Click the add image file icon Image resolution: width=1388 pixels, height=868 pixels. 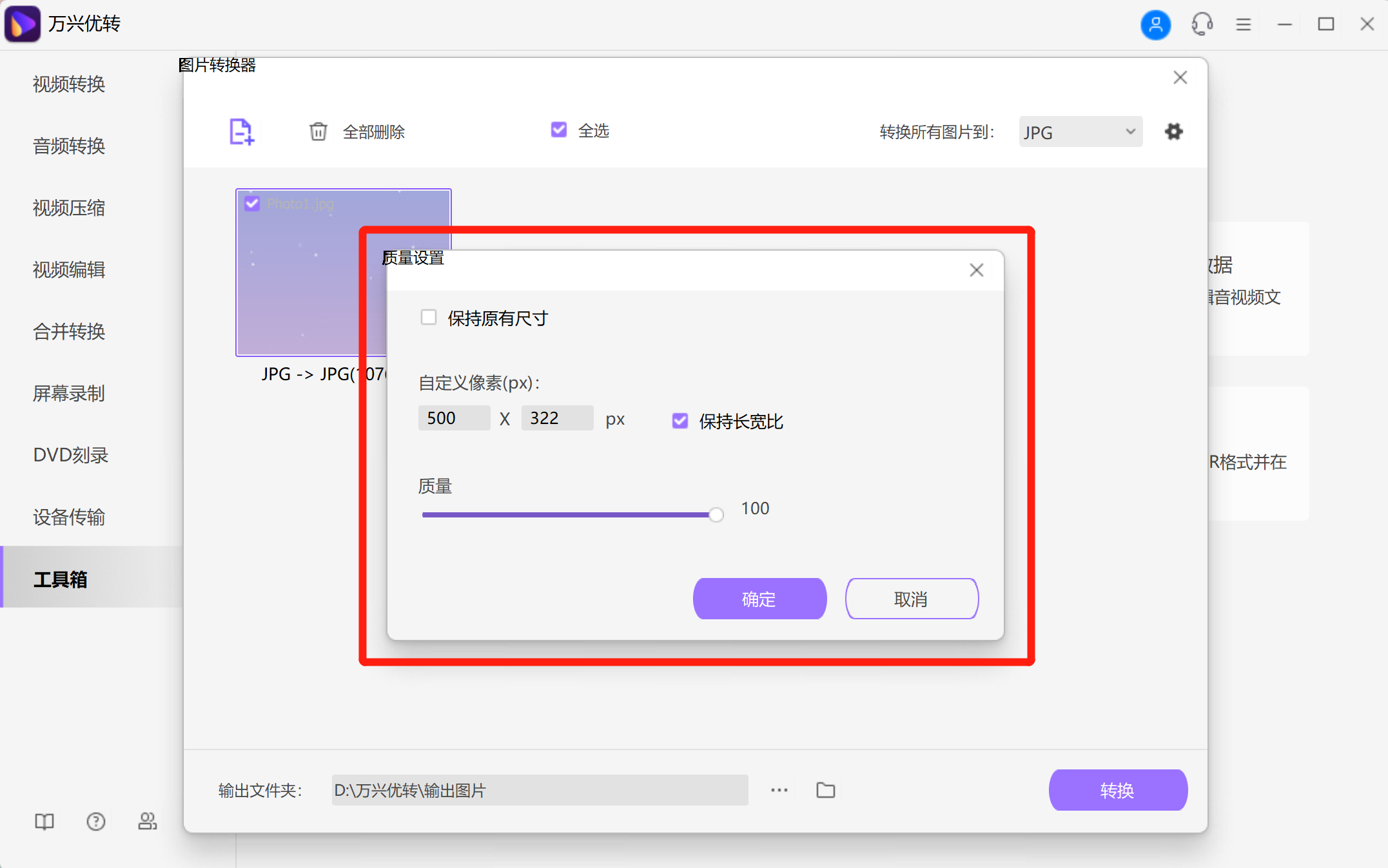click(241, 131)
